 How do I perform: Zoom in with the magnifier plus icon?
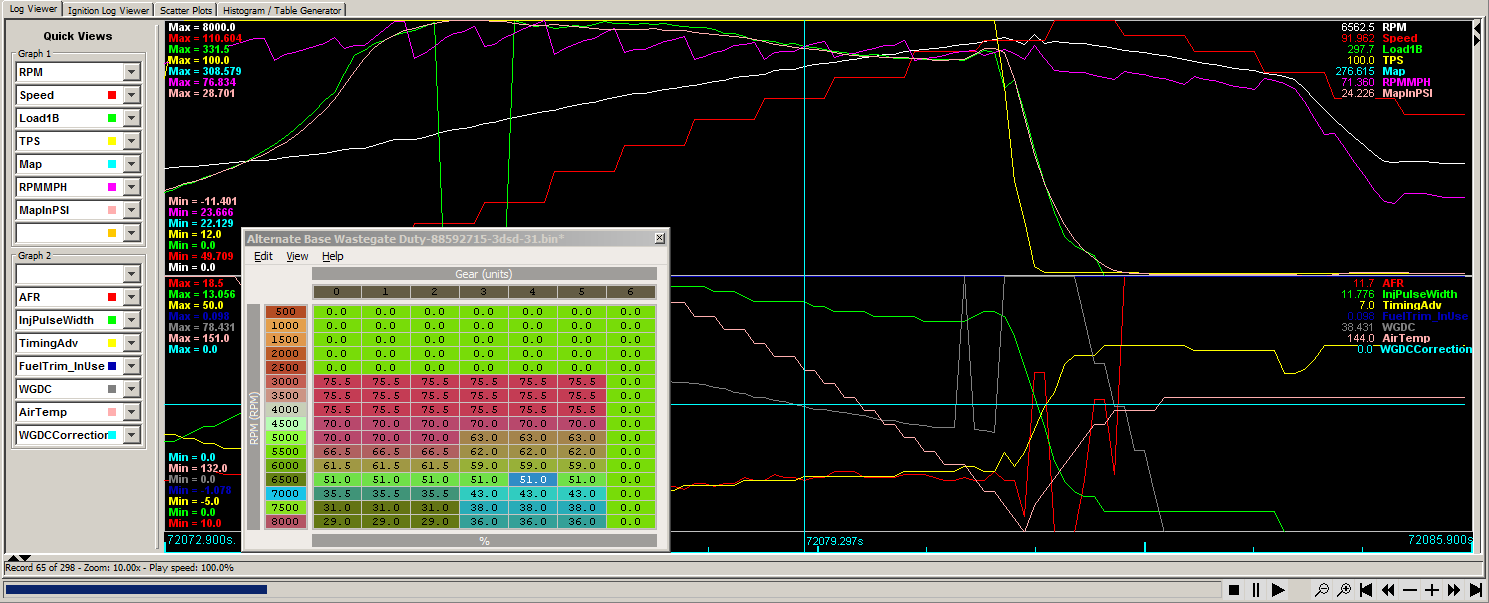coord(1344,590)
